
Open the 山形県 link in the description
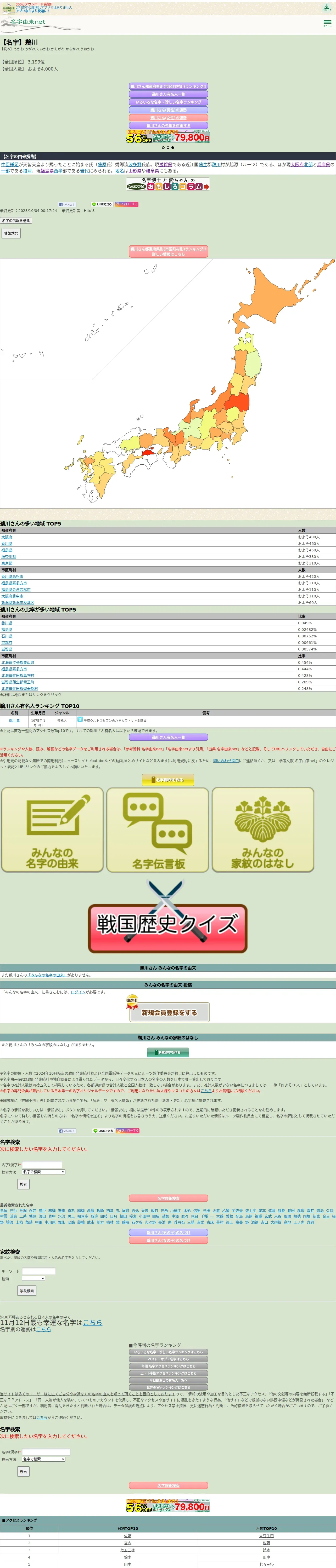tap(134, 171)
